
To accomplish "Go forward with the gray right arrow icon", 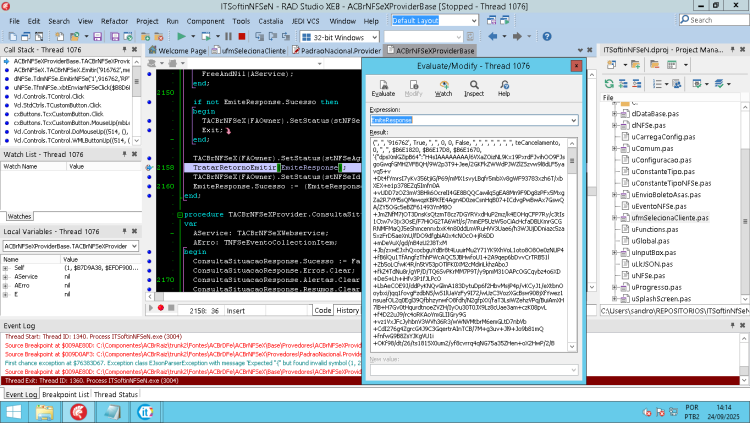I will [517, 36].
